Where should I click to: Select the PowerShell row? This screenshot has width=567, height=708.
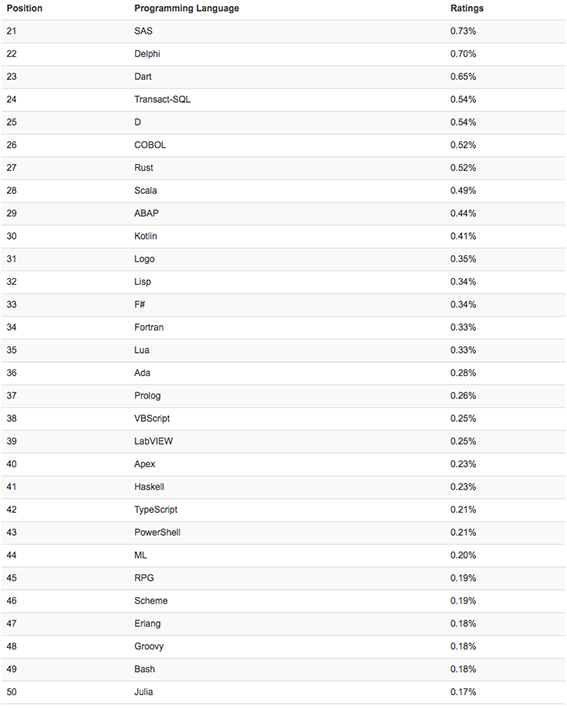pos(284,532)
